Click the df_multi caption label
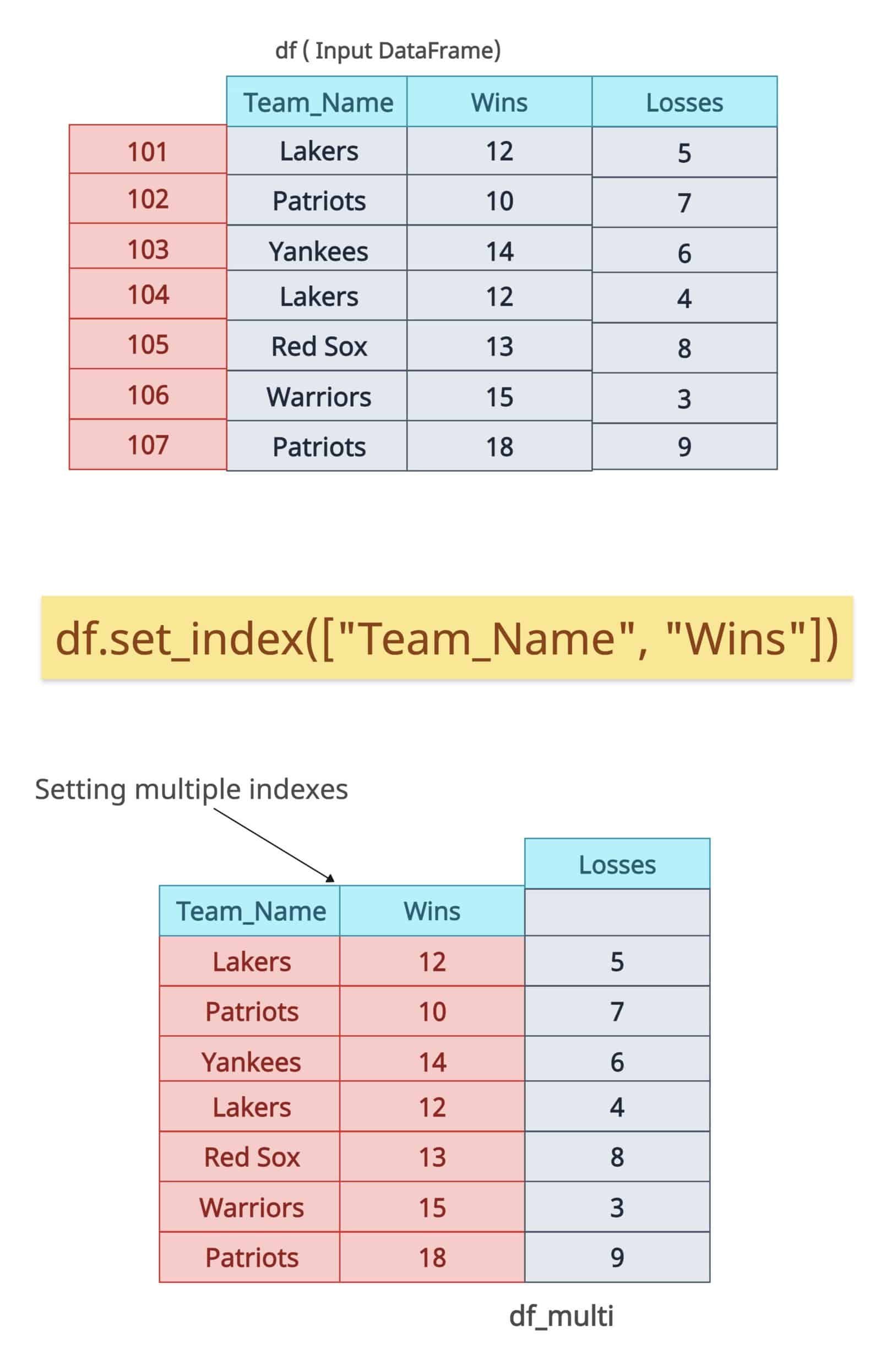 [x=561, y=1316]
